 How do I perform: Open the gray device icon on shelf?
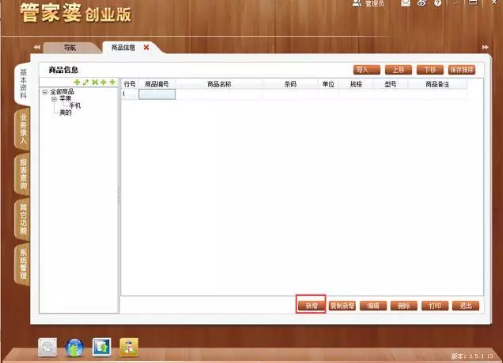coord(47,347)
